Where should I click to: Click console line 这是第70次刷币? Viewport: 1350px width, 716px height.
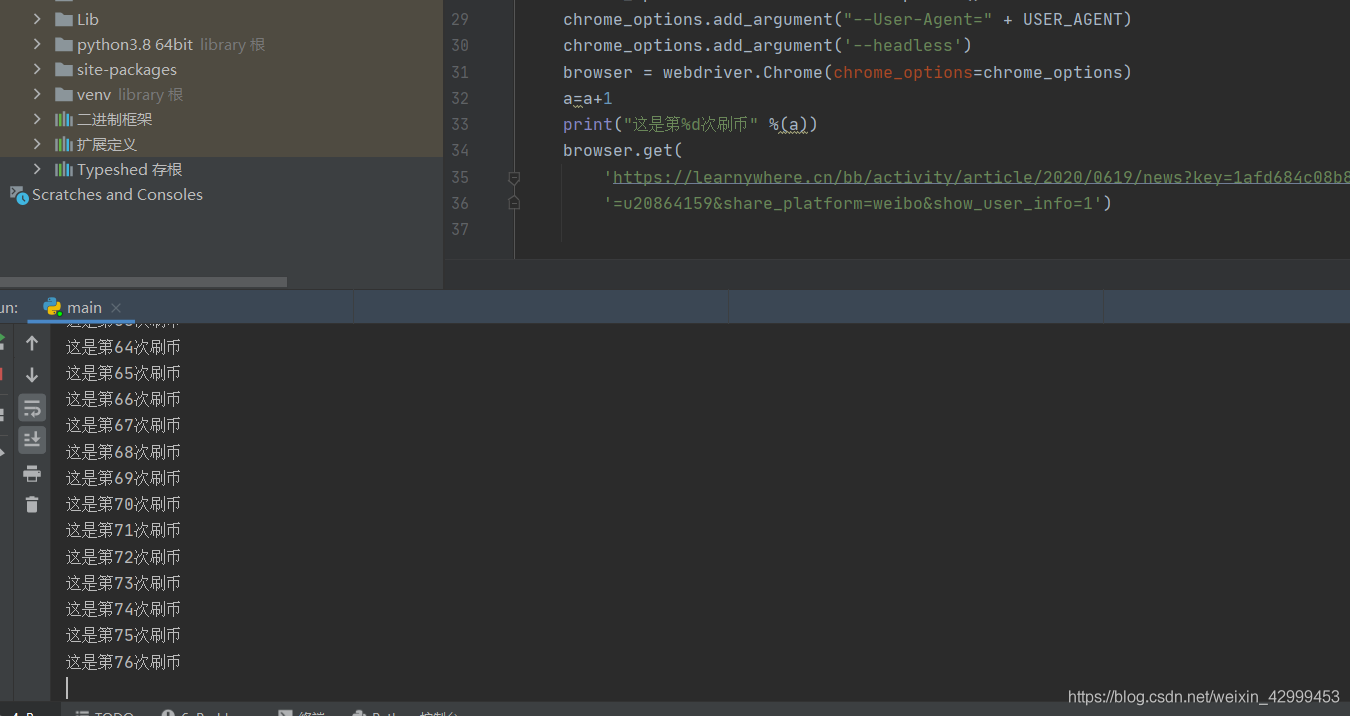click(x=123, y=504)
